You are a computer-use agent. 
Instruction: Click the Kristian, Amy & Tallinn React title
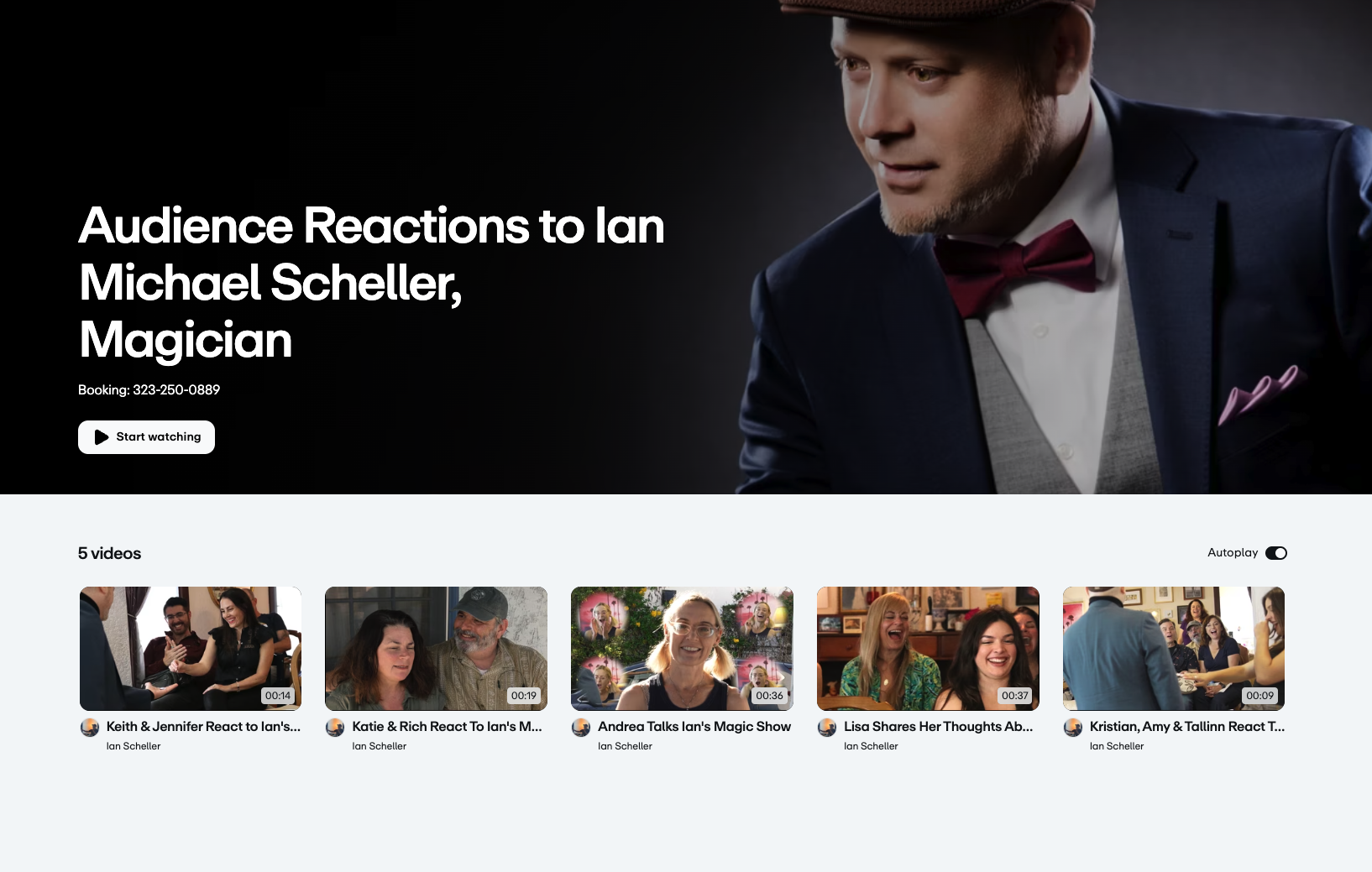click(1186, 727)
